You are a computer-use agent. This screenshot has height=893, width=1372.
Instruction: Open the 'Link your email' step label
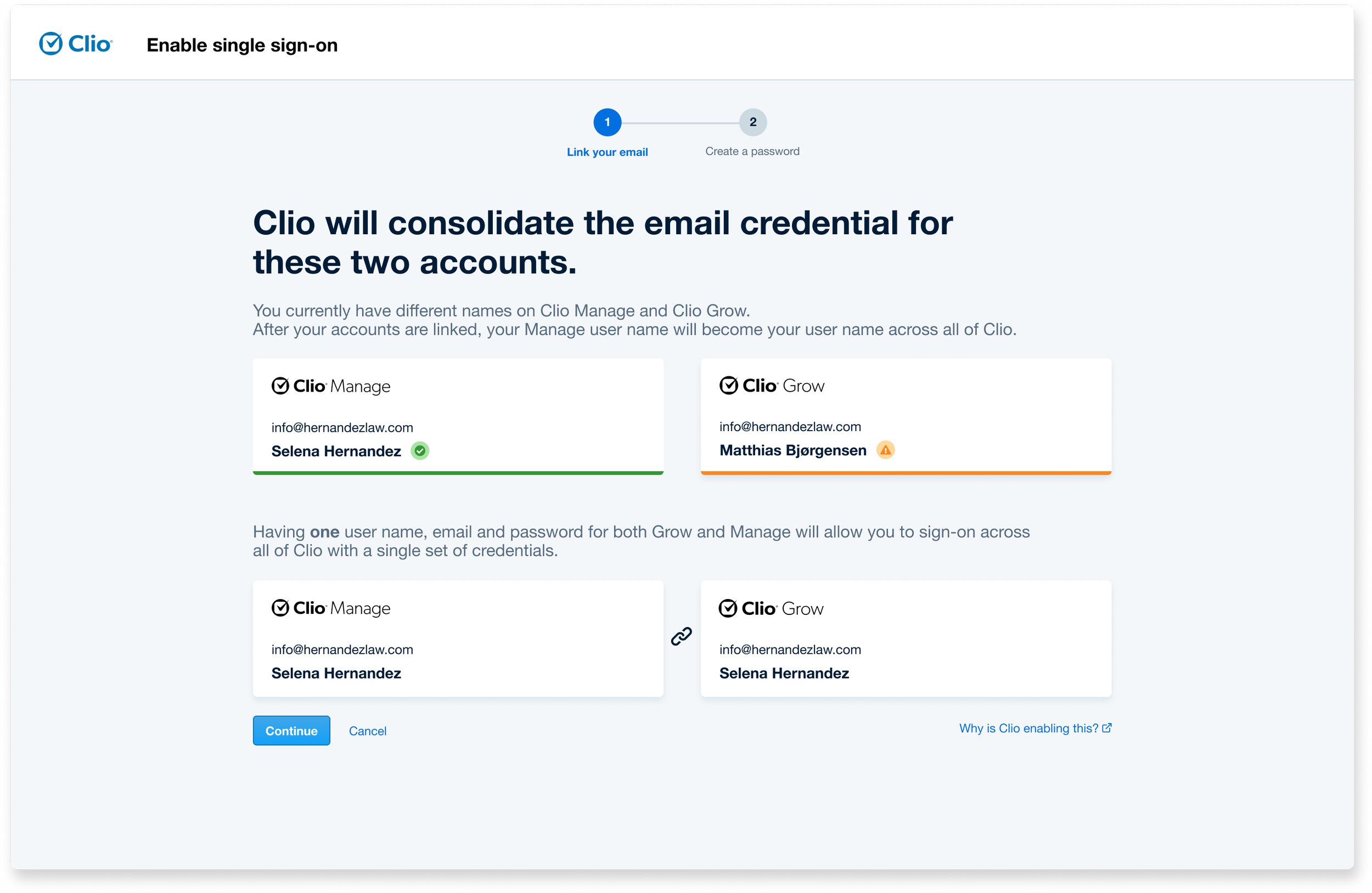[607, 152]
